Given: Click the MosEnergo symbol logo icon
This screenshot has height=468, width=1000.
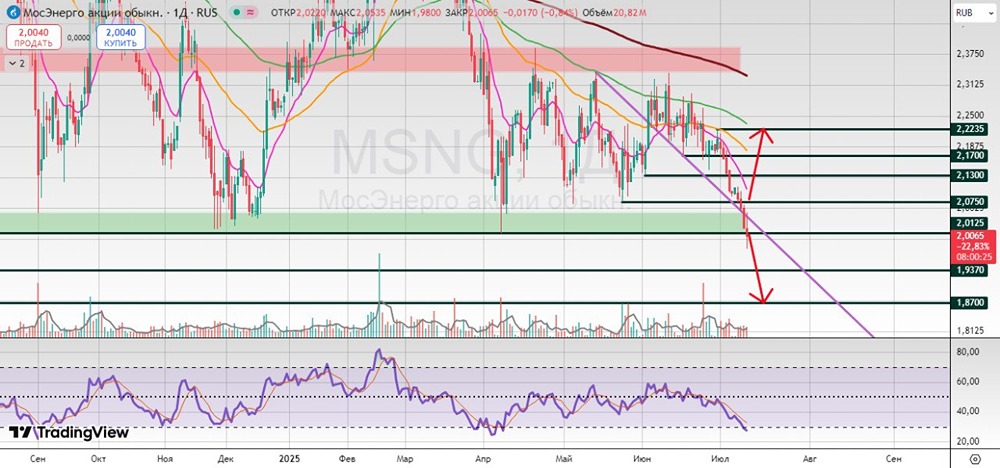Looking at the screenshot, I should (x=14, y=12).
